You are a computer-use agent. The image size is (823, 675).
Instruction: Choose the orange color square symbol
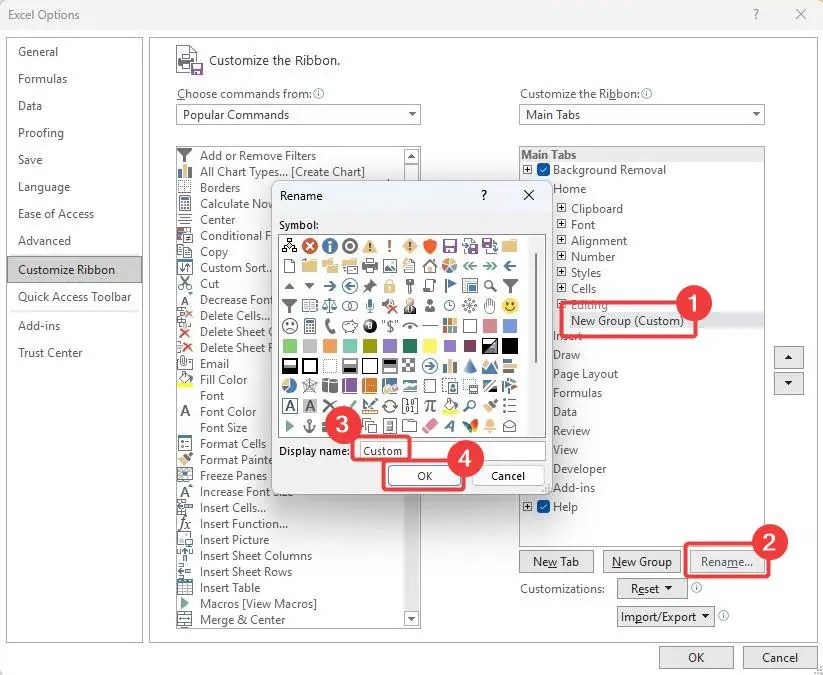[x=330, y=346]
